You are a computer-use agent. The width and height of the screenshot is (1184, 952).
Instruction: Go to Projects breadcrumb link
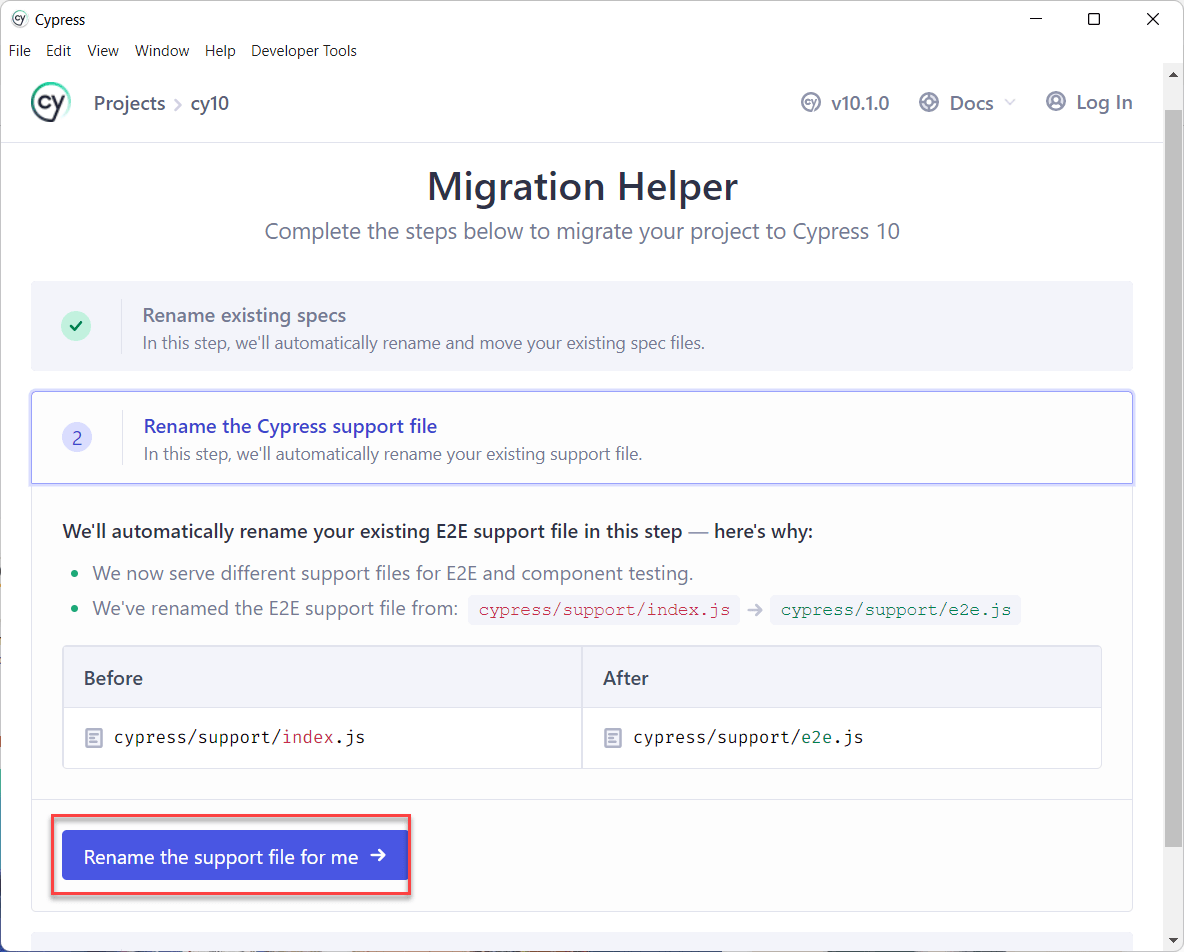pos(129,103)
